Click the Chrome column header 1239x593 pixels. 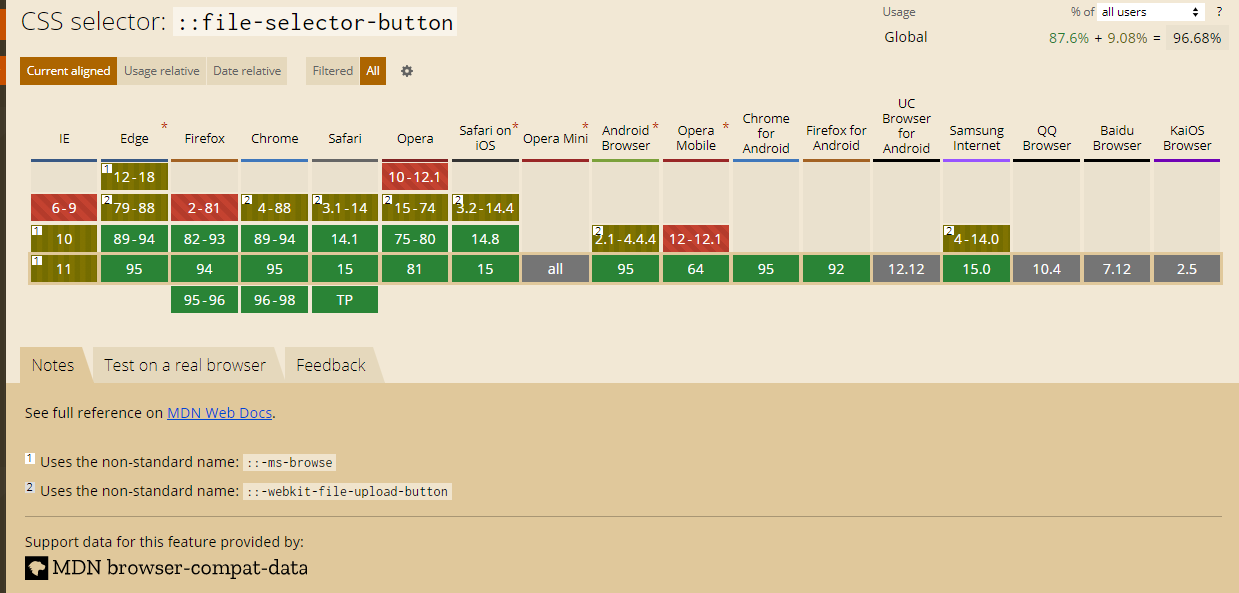tap(275, 139)
